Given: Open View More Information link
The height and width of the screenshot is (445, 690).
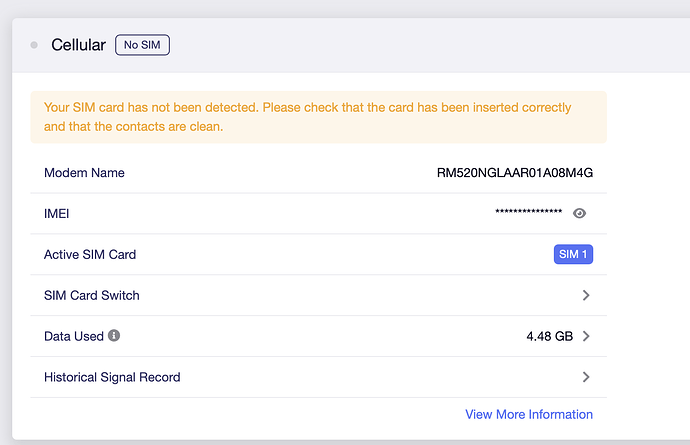Looking at the screenshot, I should [x=529, y=414].
